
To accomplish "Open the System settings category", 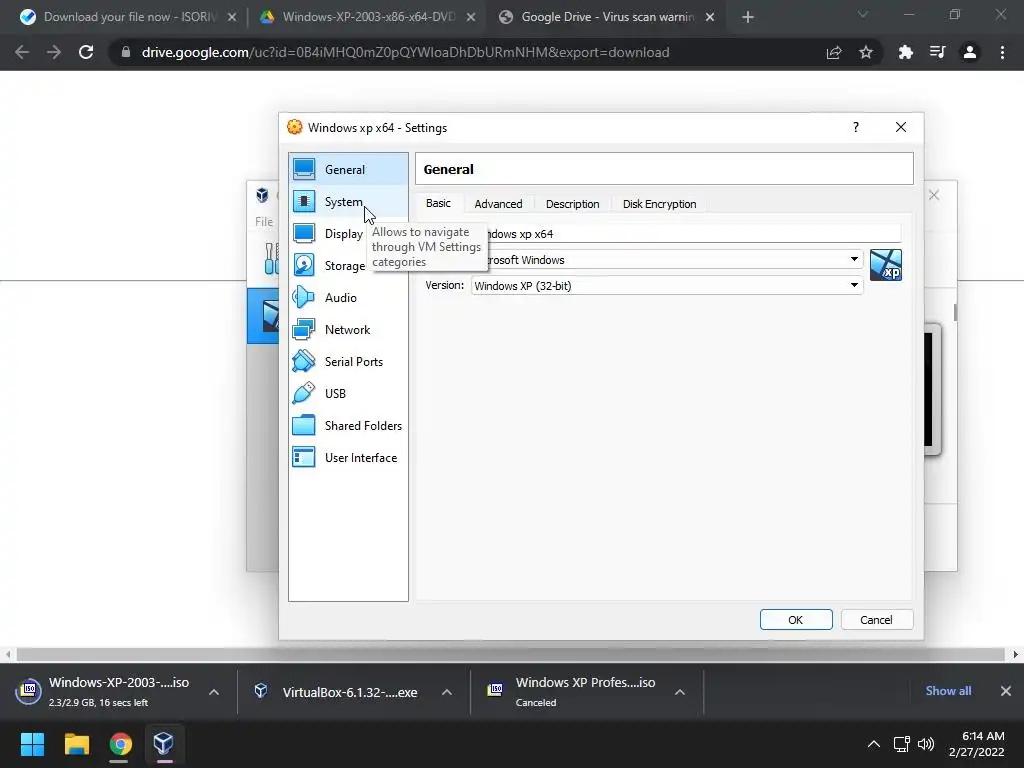I will click(347, 202).
